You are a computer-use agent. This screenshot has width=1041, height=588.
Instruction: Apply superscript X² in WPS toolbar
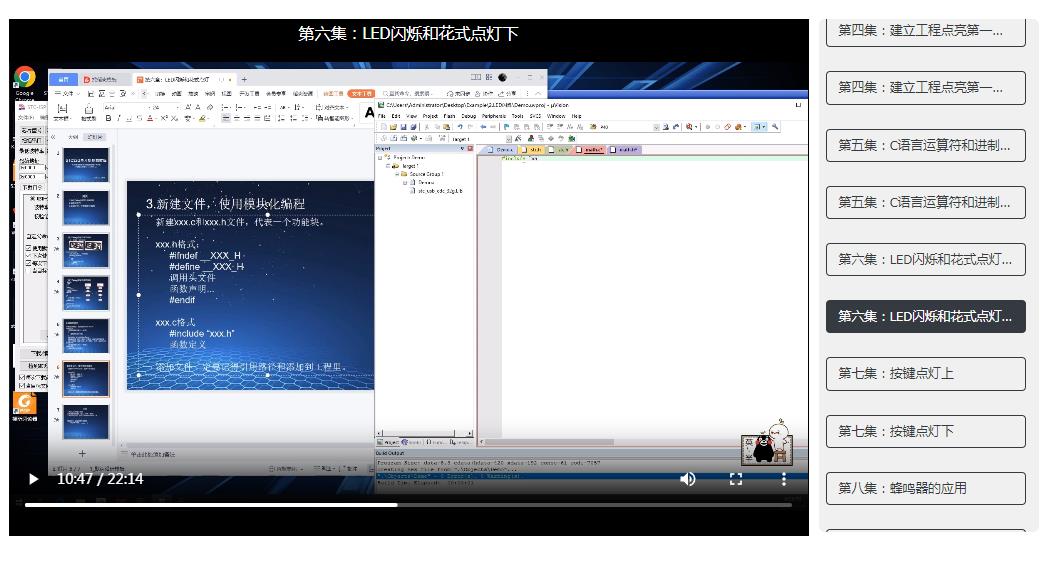(163, 118)
